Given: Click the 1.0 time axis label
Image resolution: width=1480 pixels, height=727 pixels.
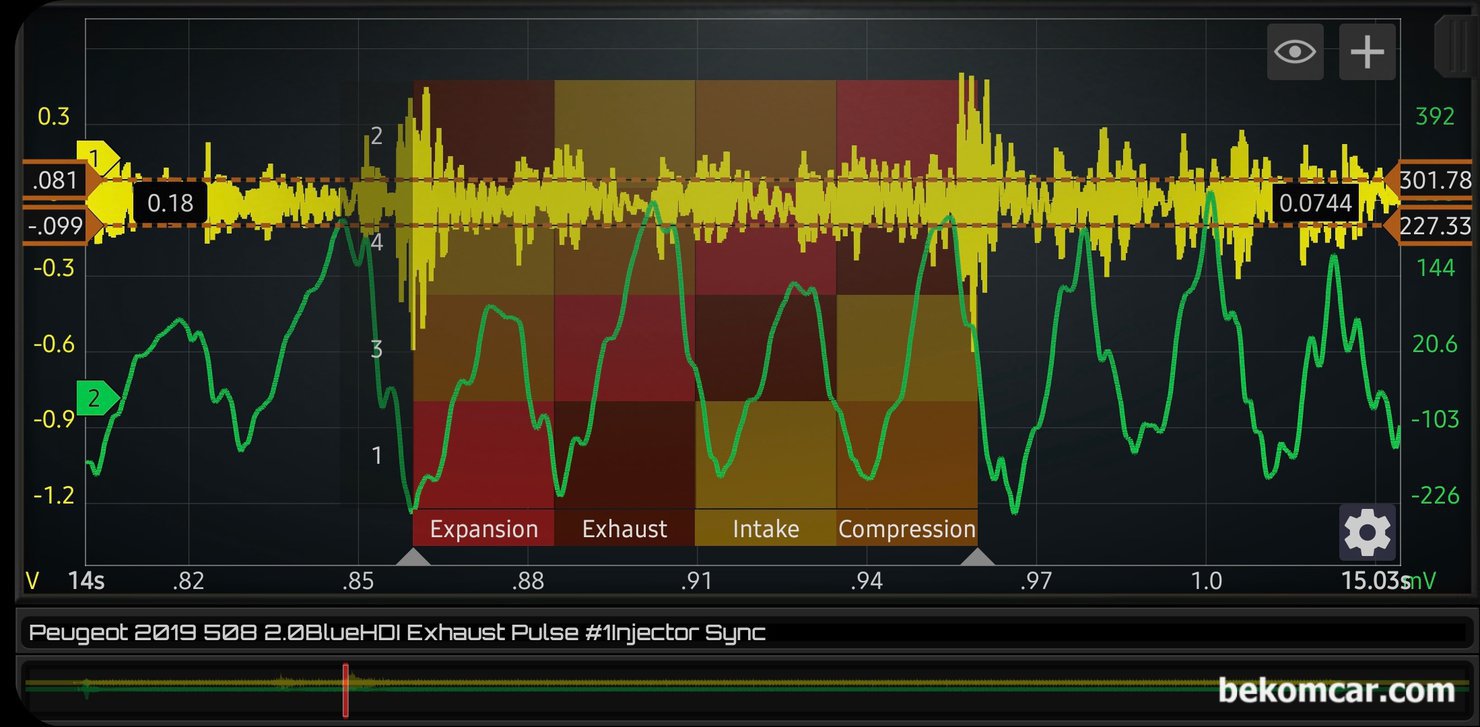Looking at the screenshot, I should (1207, 581).
